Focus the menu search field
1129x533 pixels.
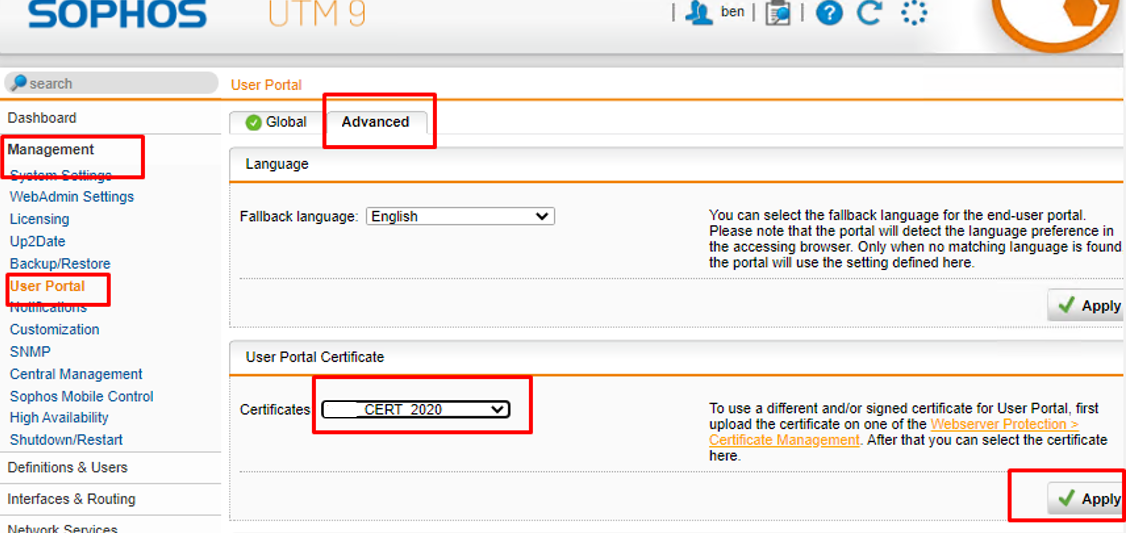(110, 83)
